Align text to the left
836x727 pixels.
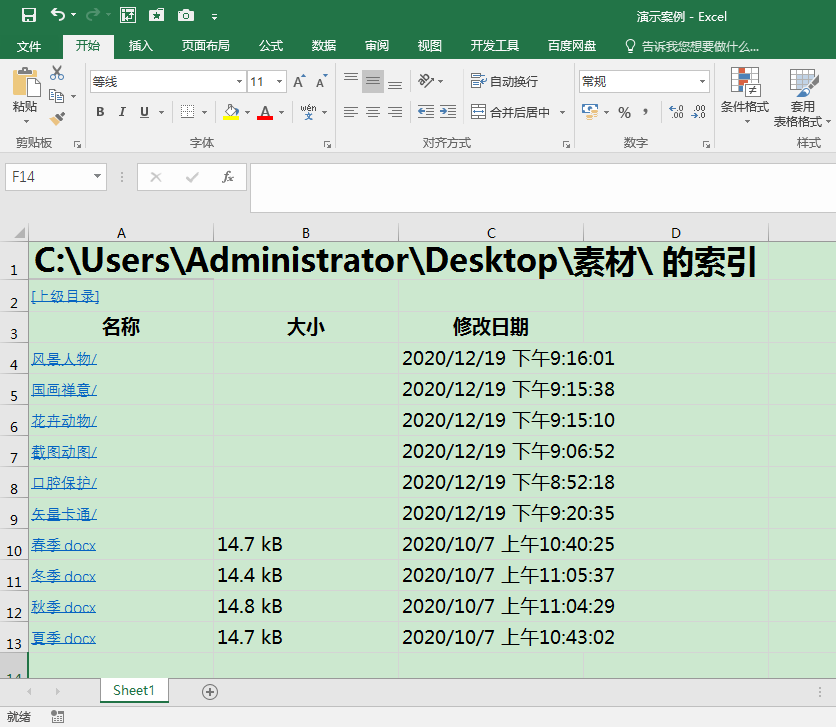pyautogui.click(x=351, y=111)
